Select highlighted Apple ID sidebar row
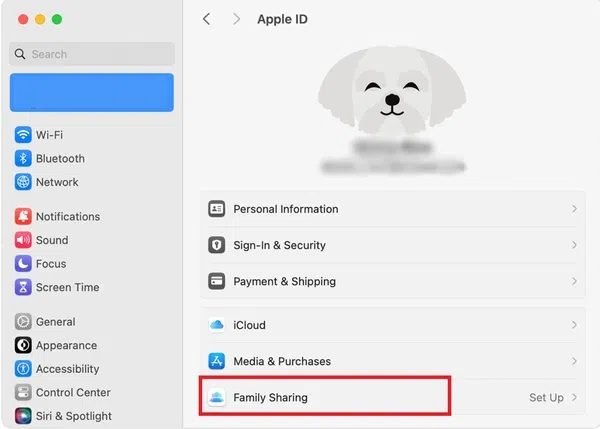The image size is (600, 429). click(92, 93)
